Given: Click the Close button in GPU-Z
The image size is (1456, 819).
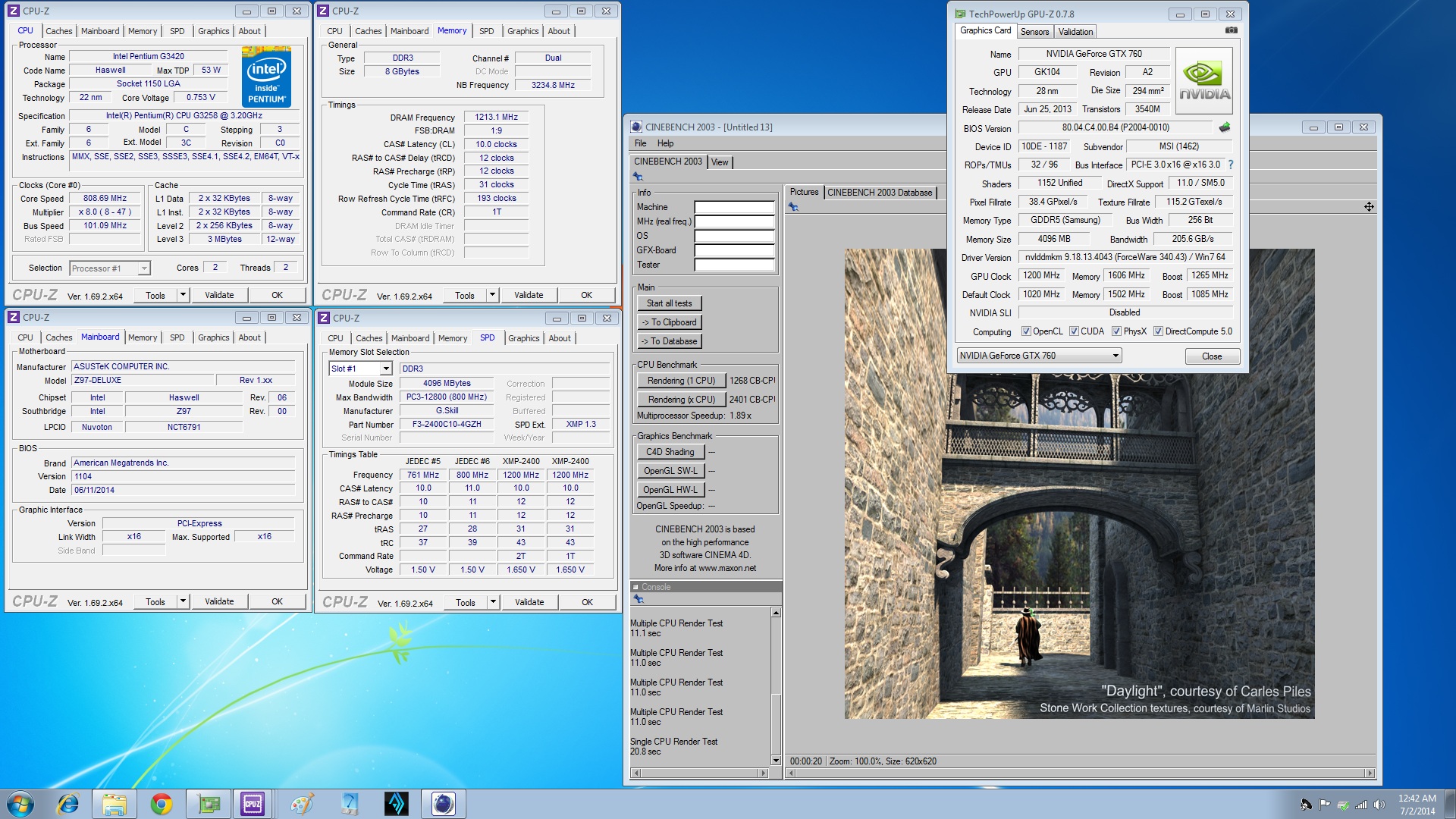Looking at the screenshot, I should click(x=1212, y=356).
